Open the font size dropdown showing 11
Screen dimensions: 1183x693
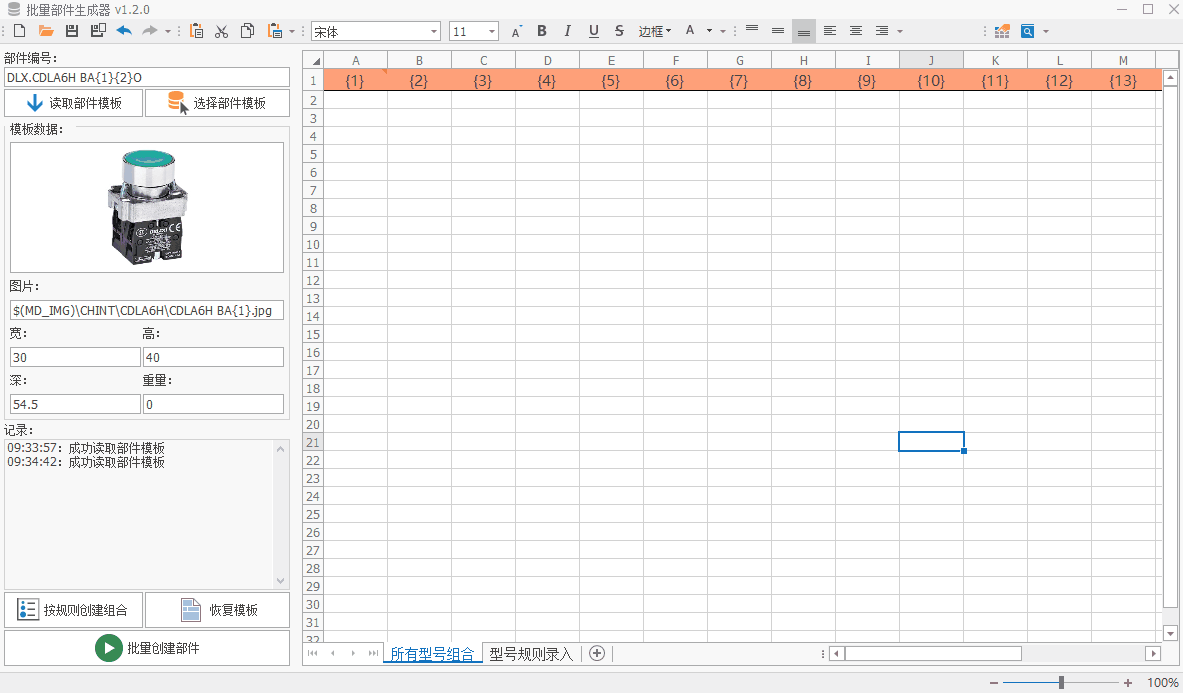click(x=491, y=32)
